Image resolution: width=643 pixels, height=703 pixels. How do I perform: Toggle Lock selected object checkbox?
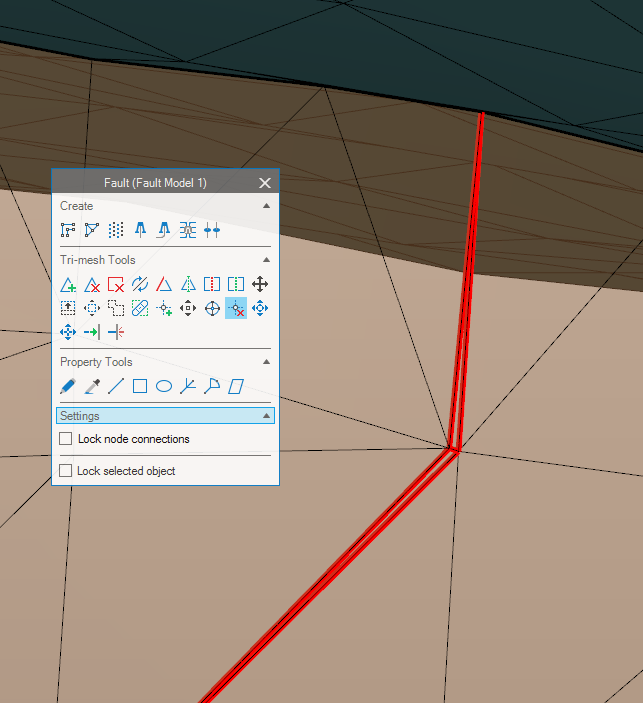(66, 471)
